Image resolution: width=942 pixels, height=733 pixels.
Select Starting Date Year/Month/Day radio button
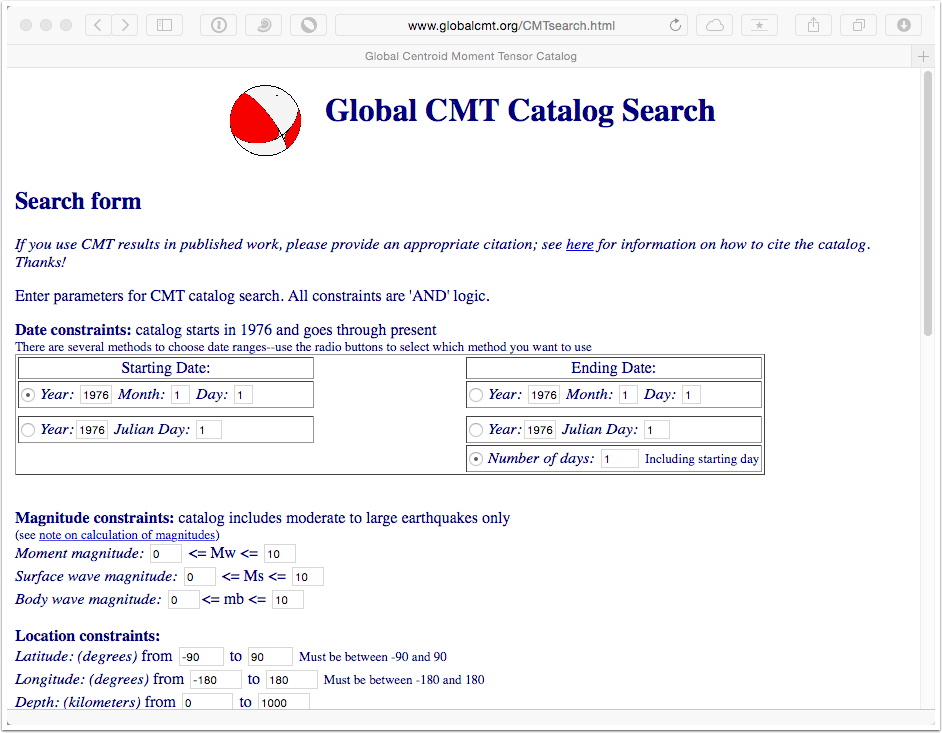[28, 395]
